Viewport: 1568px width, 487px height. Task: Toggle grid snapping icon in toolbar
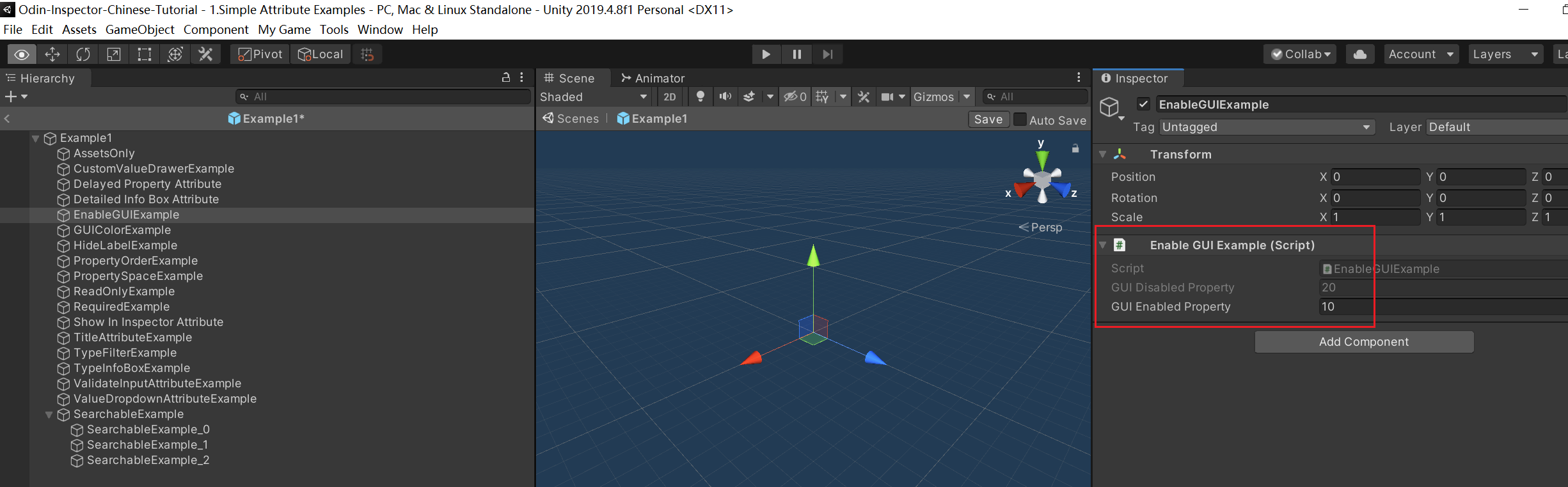click(x=367, y=54)
